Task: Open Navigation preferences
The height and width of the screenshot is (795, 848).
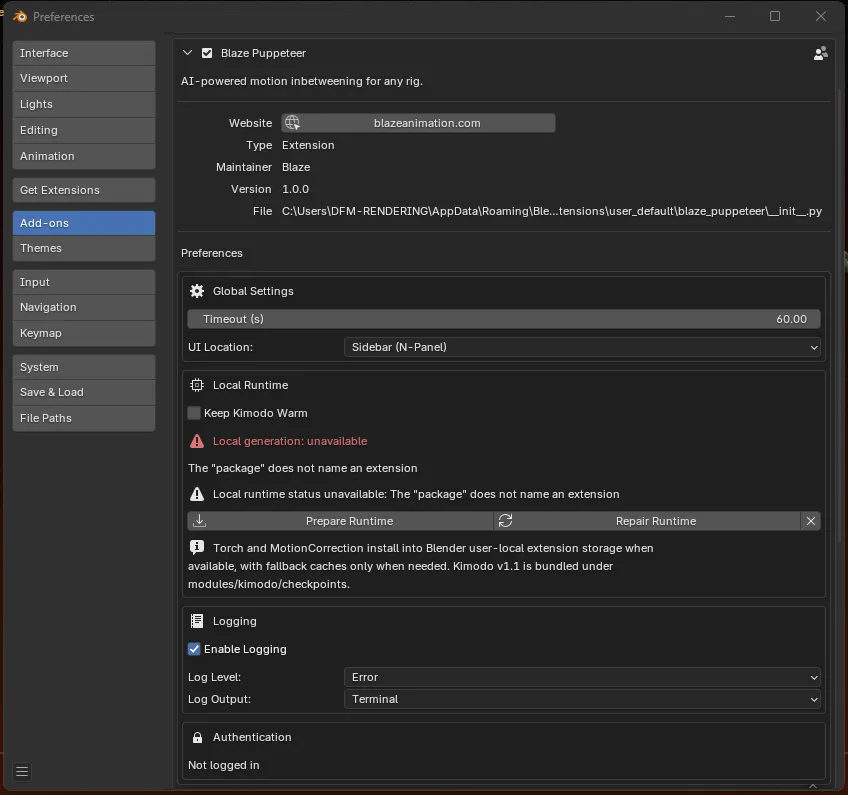Action: tap(84, 307)
